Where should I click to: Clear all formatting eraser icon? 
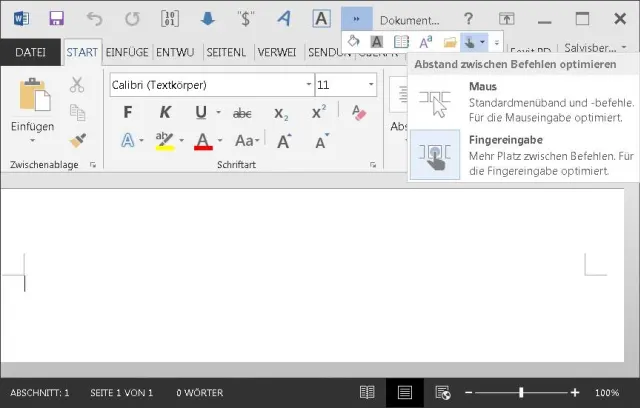point(359,112)
